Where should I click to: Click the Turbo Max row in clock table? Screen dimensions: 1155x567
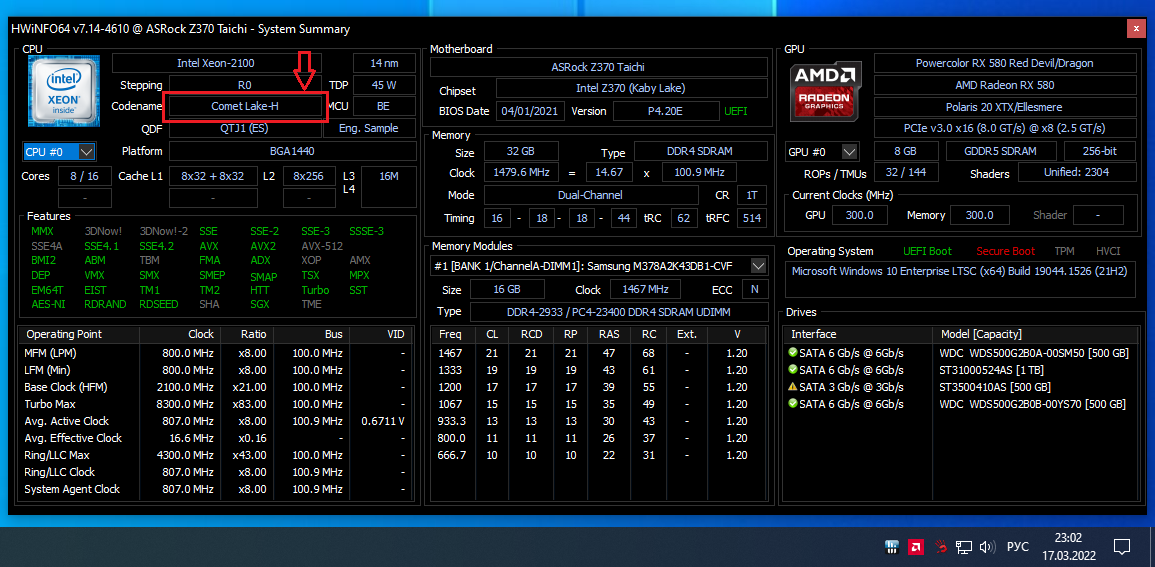tap(214, 404)
